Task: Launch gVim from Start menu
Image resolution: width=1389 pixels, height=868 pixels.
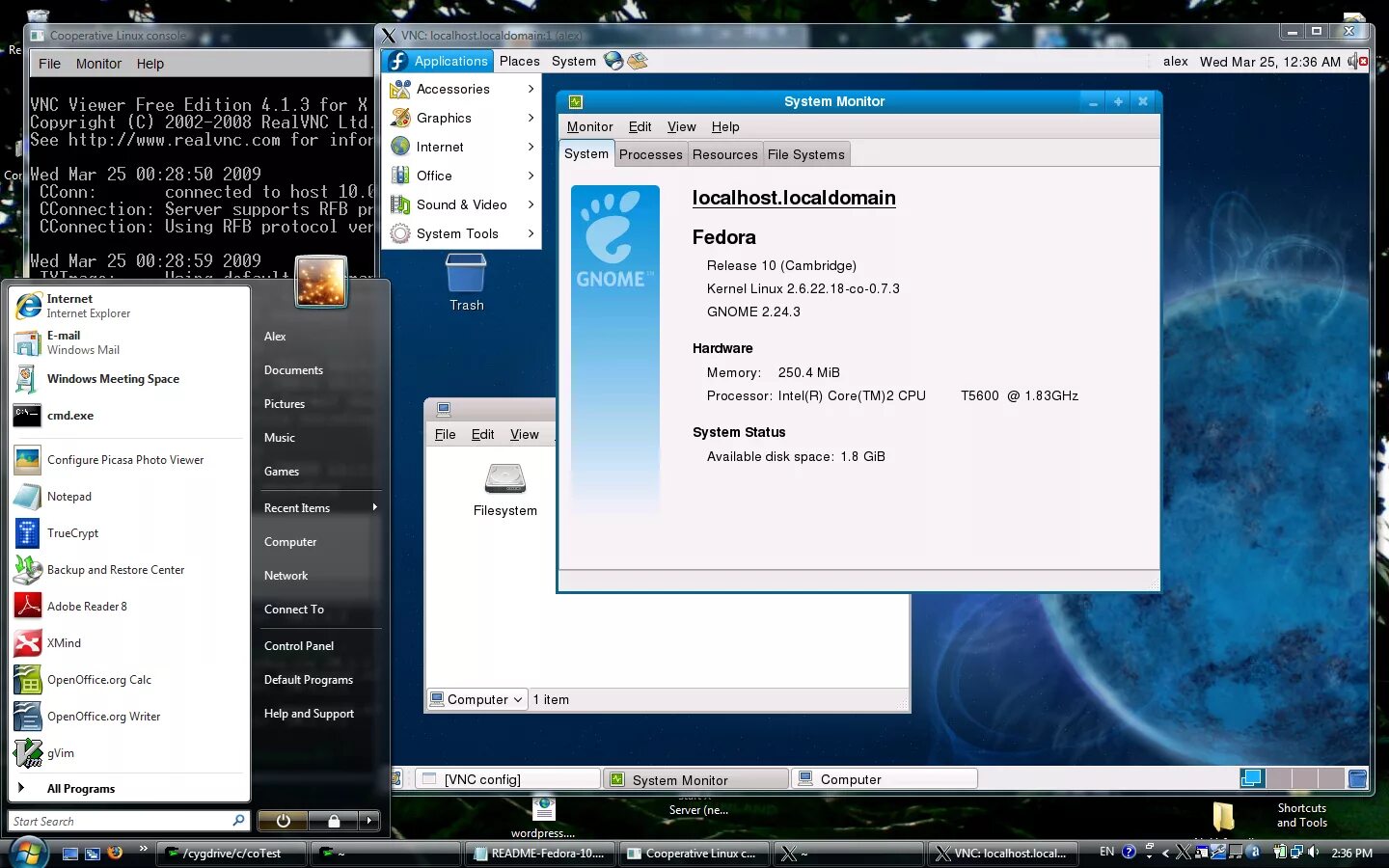Action: [x=128, y=753]
